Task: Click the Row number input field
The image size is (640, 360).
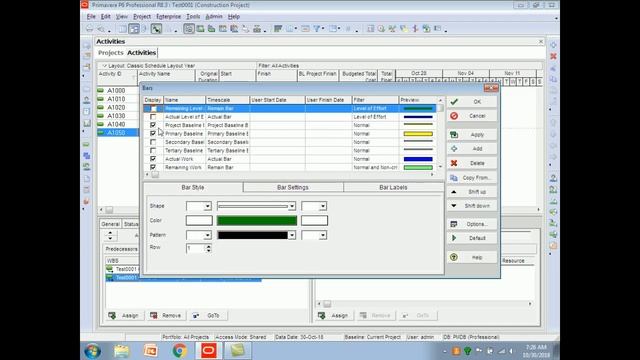Action: click(196, 249)
